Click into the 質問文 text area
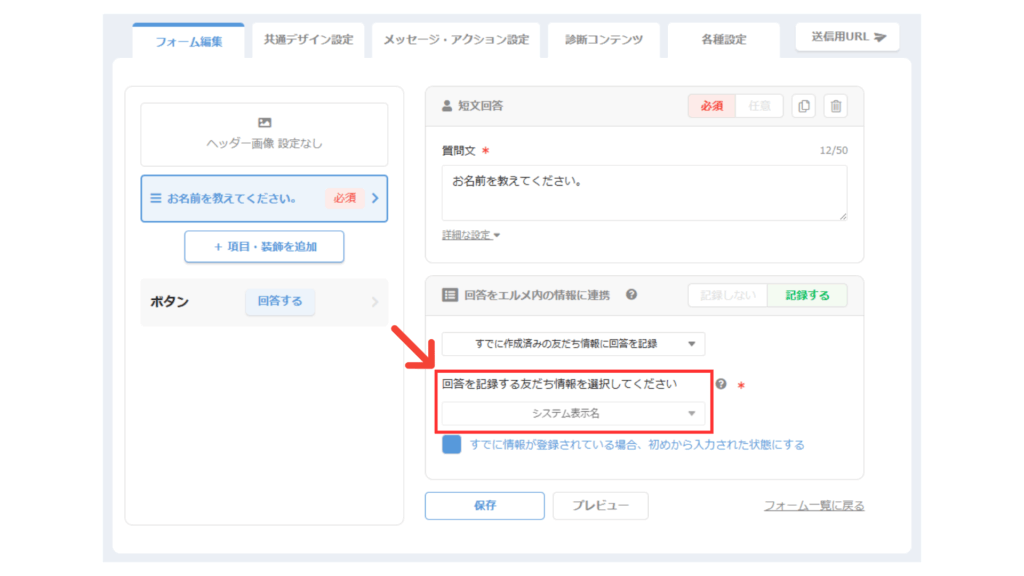Image resolution: width=1024 pixels, height=576 pixels. [644, 192]
